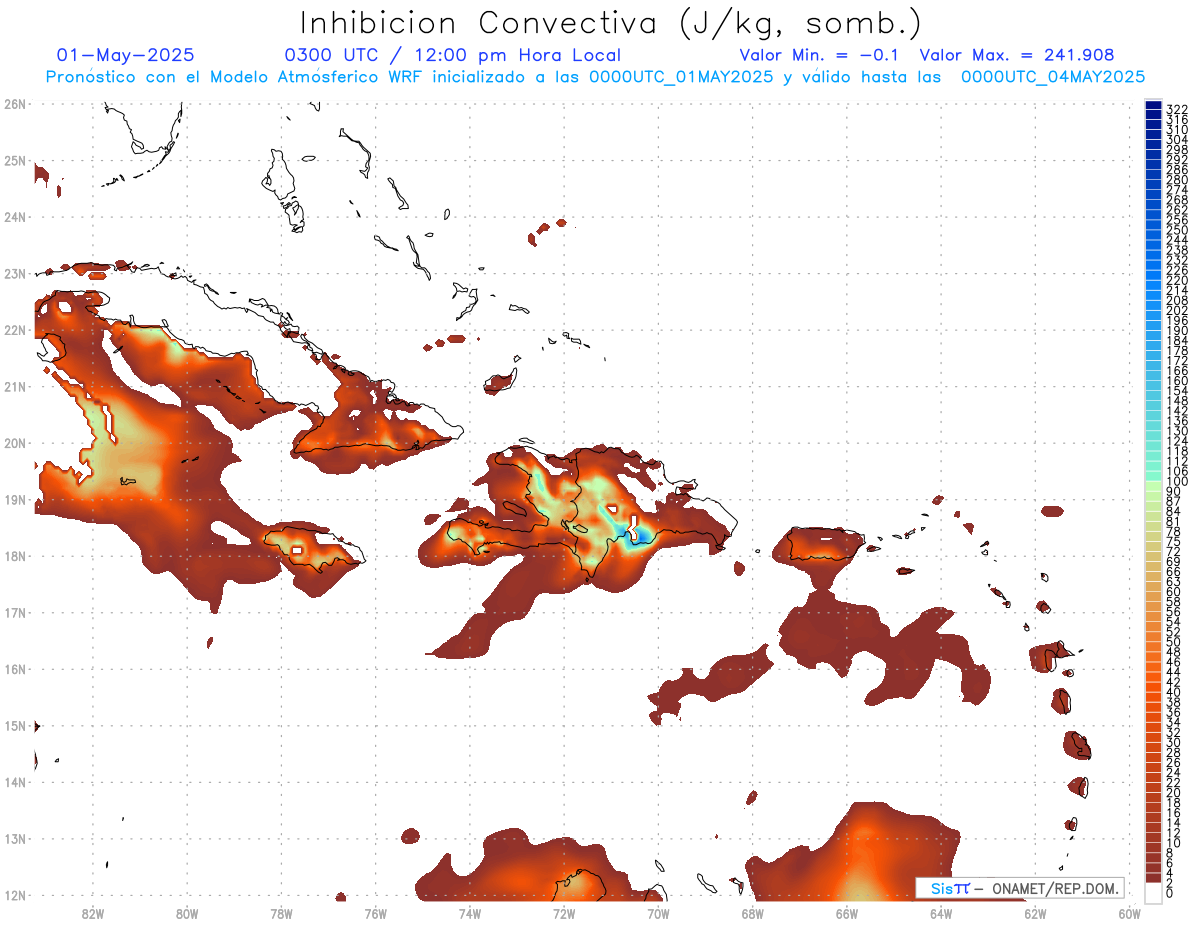Click the '21N' latitude label
This screenshot has height=927, width=1200.
[x=14, y=386]
